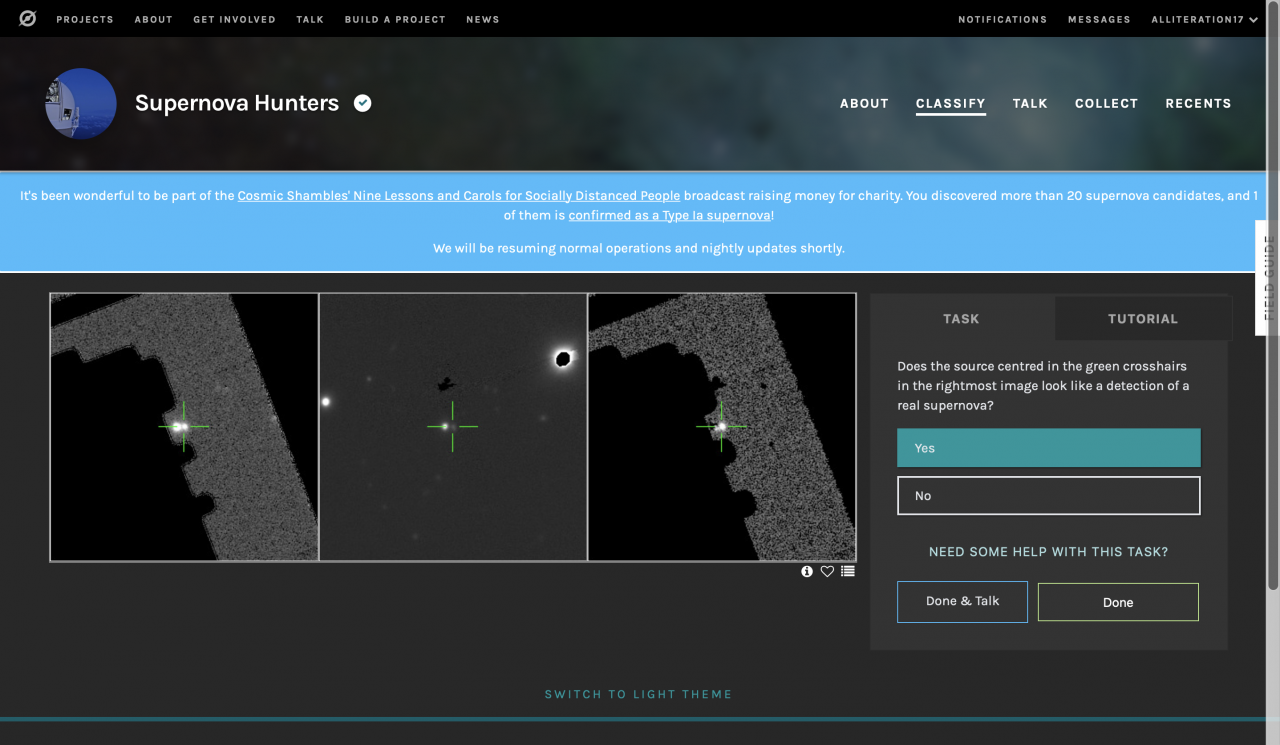The height and width of the screenshot is (745, 1280).
Task: Add subject to collection list icon
Action: click(x=848, y=571)
